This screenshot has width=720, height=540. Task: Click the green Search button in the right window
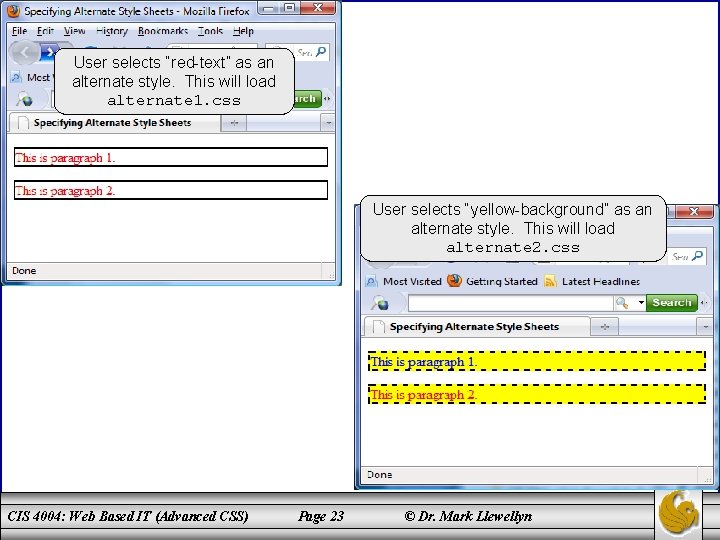pyautogui.click(x=671, y=303)
